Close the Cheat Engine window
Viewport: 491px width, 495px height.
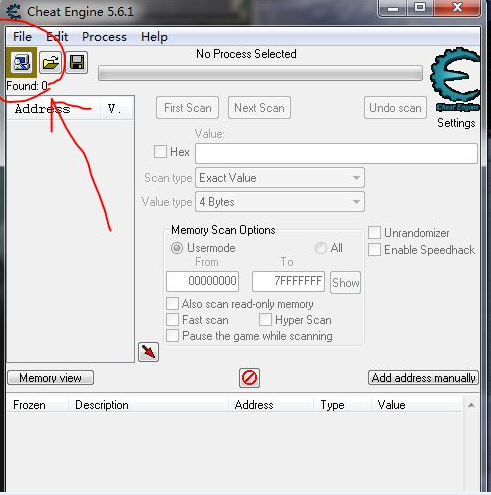457,8
